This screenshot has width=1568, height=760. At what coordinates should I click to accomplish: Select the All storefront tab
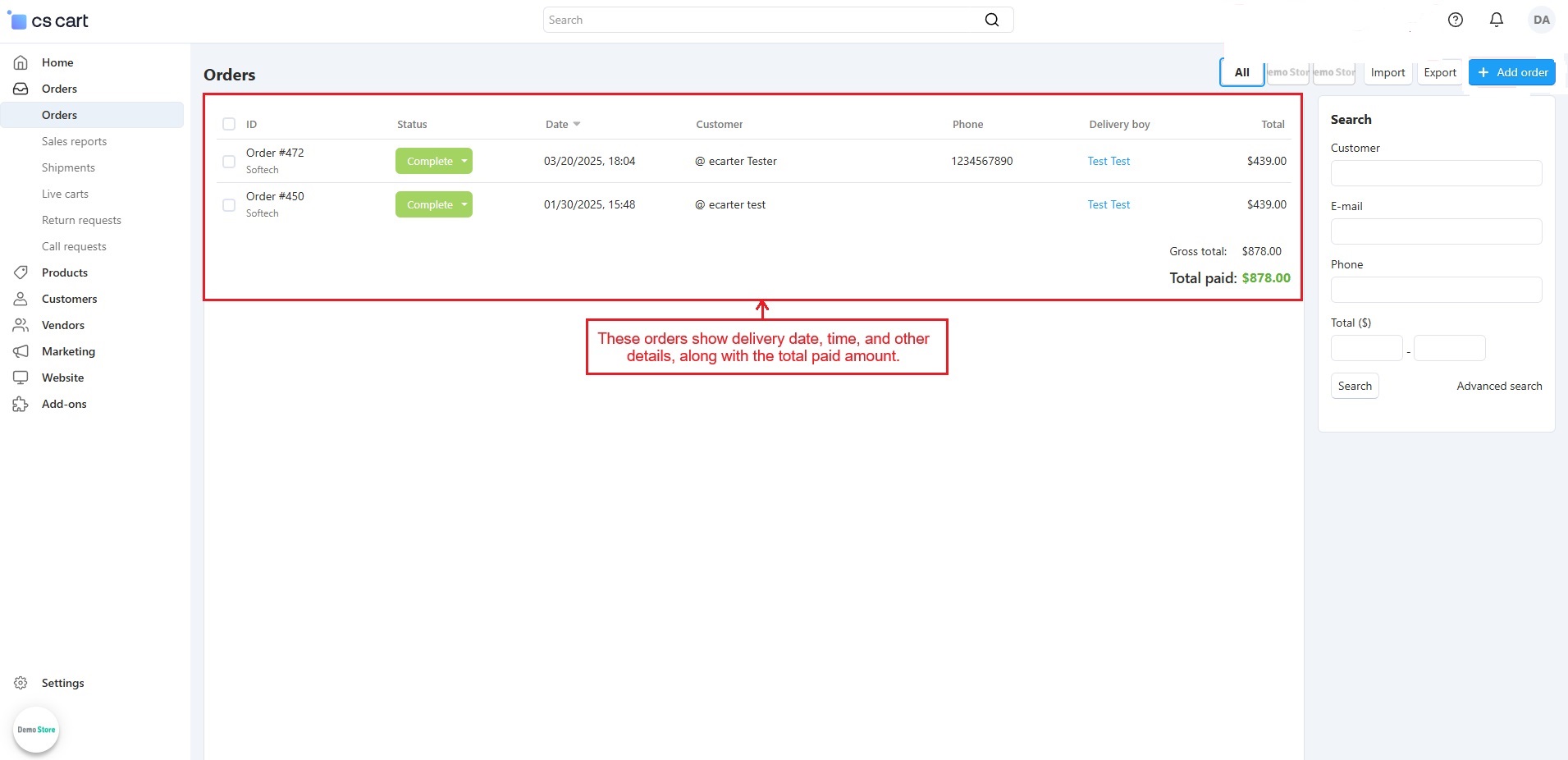[1241, 72]
